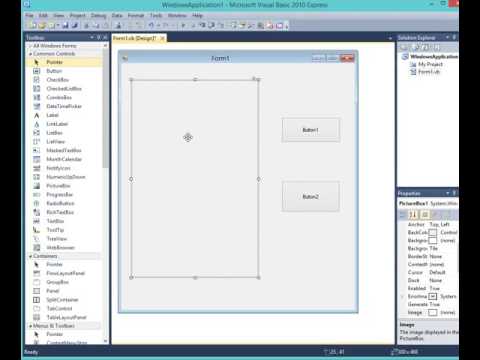Choose the Panel container control
480x360 pixels.
(x=63, y=291)
